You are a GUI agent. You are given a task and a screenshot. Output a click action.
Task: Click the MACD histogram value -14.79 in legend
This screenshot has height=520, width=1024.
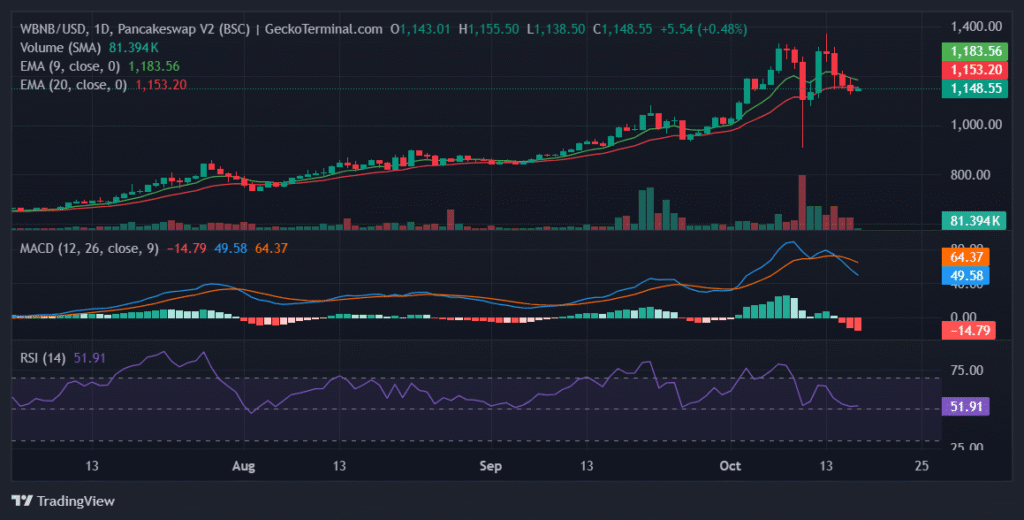186,248
